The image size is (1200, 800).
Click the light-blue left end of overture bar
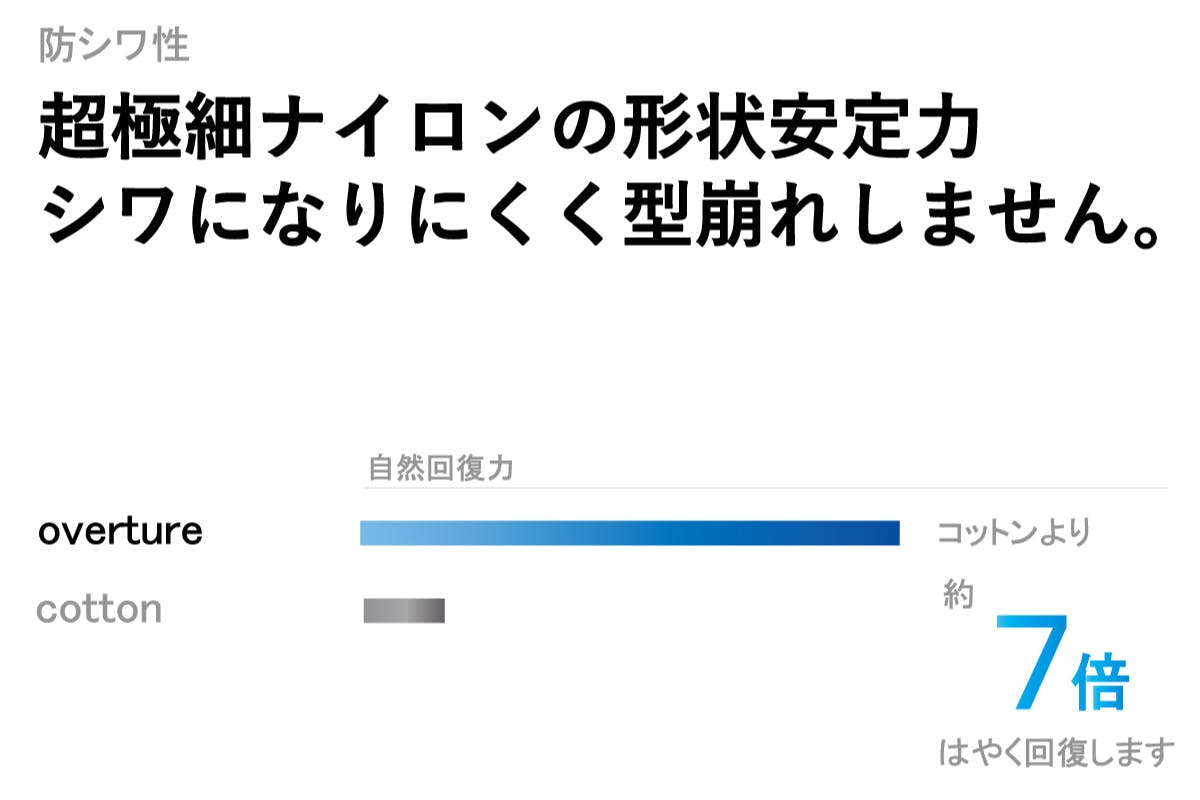point(375,533)
